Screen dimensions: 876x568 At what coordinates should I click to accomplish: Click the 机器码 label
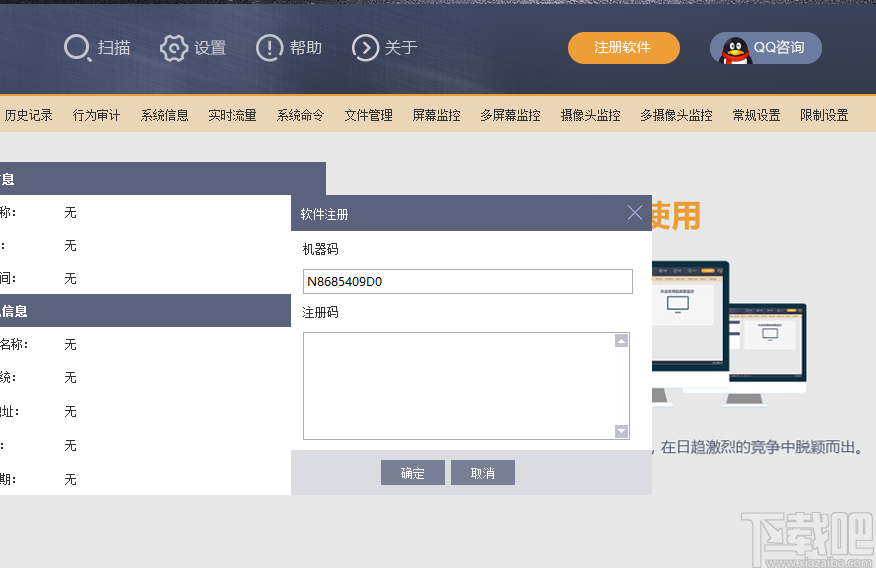[x=321, y=249]
